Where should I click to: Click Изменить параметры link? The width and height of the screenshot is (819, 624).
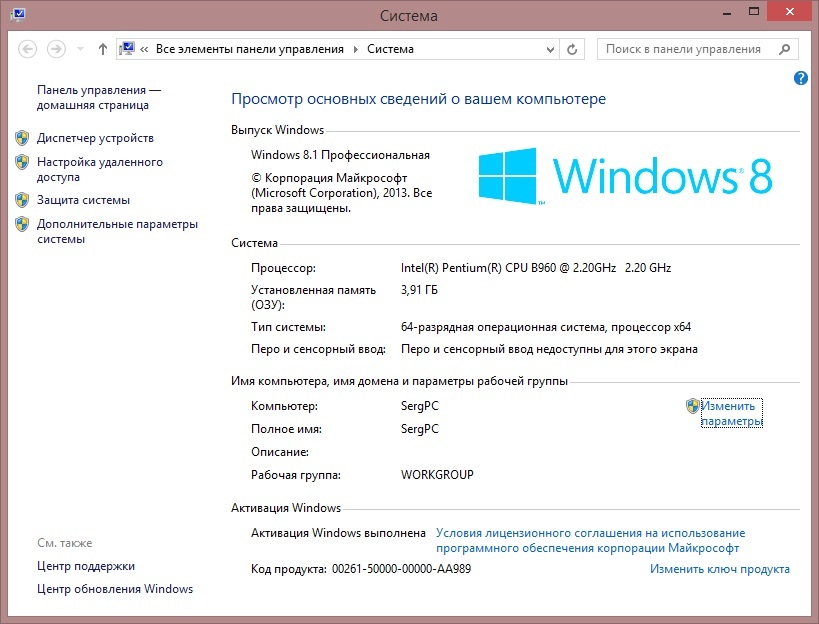(731, 413)
